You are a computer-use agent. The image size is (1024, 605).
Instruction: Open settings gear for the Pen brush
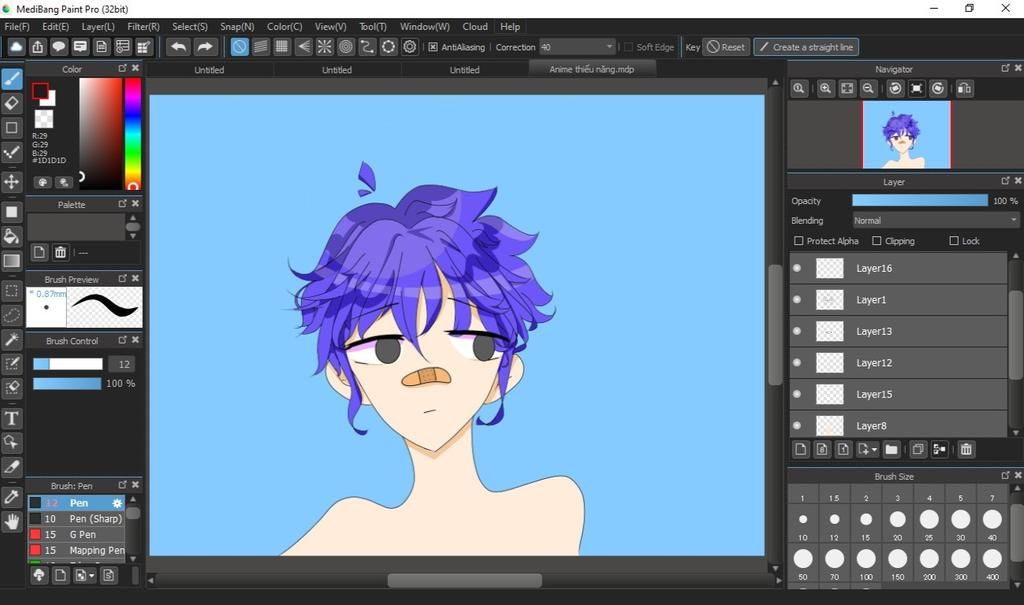click(x=117, y=503)
